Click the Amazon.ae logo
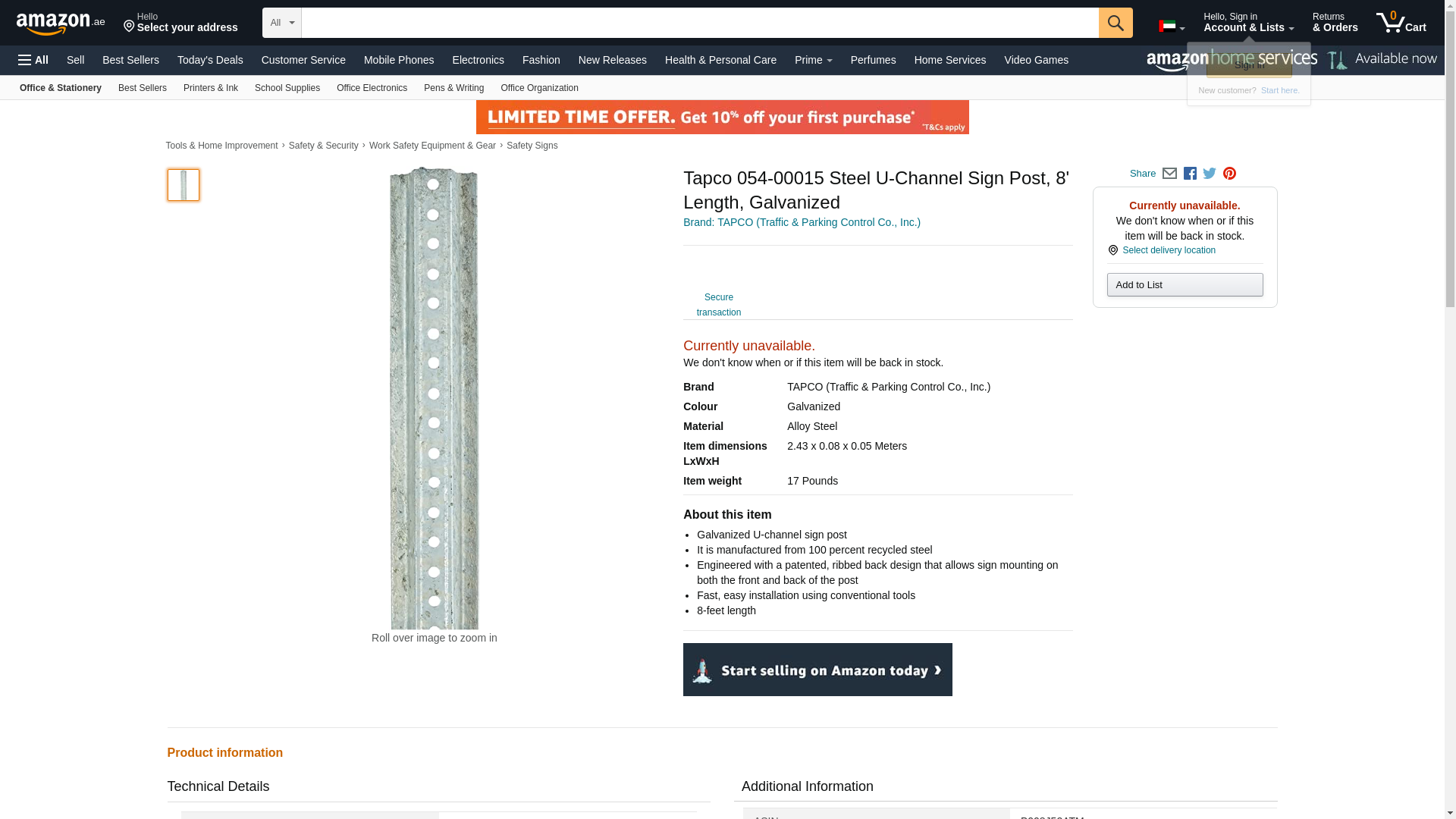Viewport: 1456px width, 819px height. coord(61,24)
